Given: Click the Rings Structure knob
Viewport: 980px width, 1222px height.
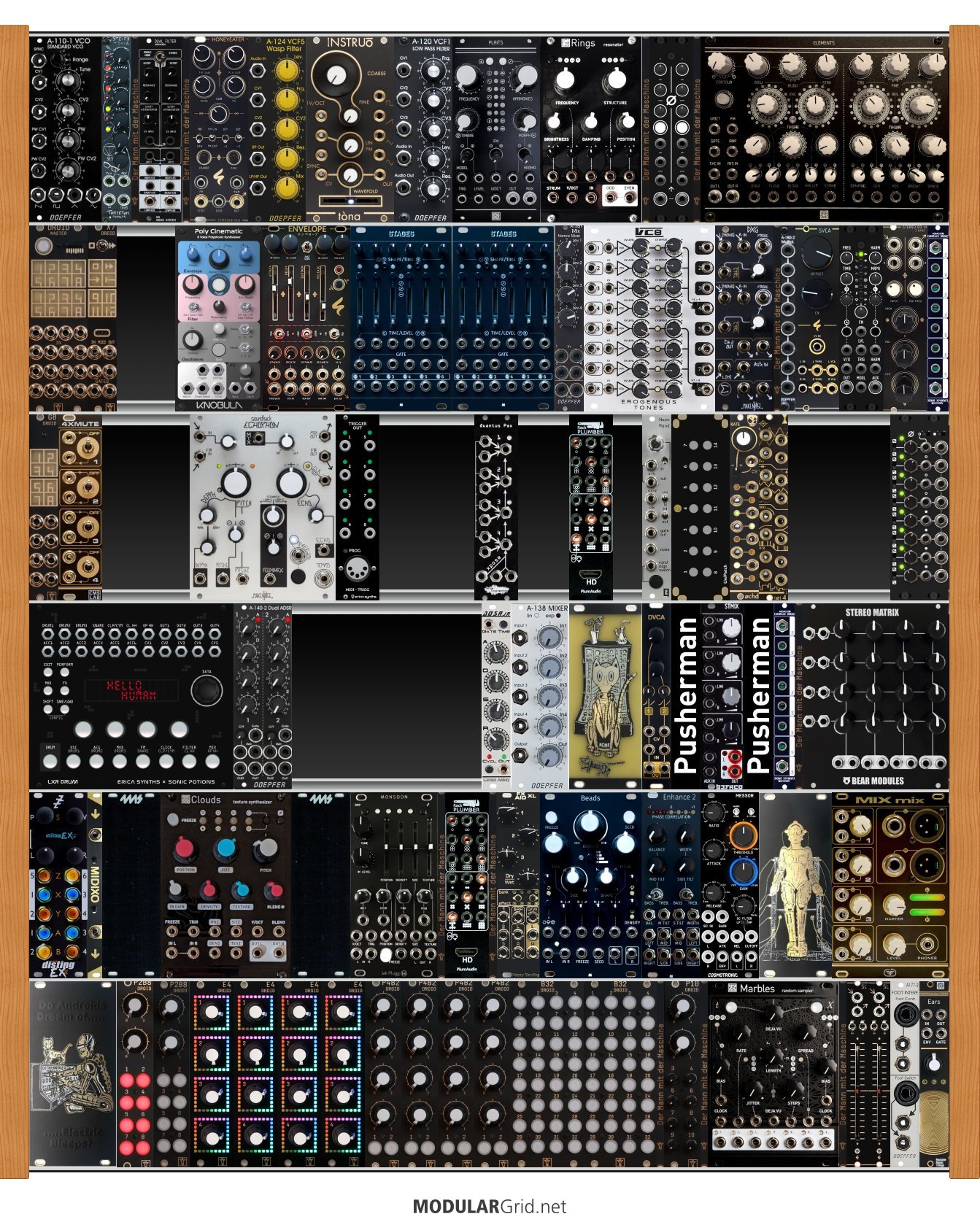Looking at the screenshot, I should click(616, 79).
